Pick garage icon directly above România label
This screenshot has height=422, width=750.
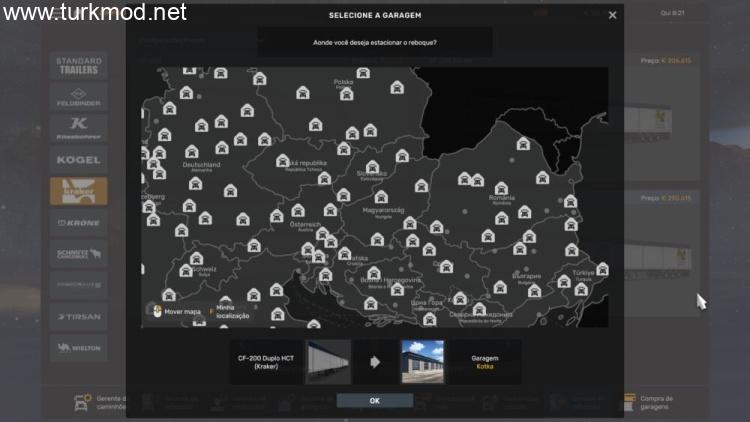(x=501, y=188)
